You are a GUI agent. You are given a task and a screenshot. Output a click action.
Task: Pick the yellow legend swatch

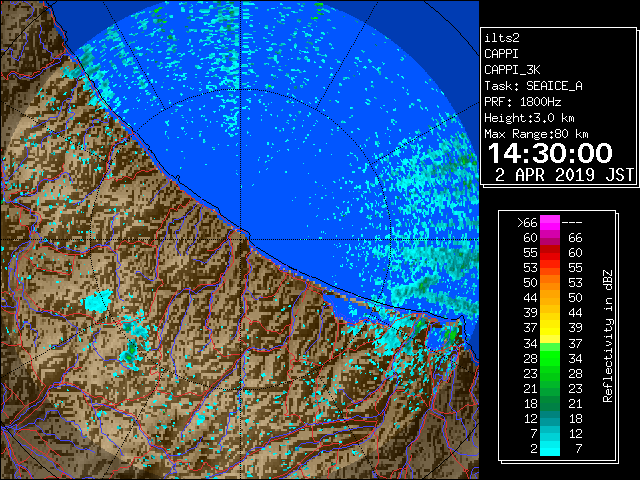[550, 328]
